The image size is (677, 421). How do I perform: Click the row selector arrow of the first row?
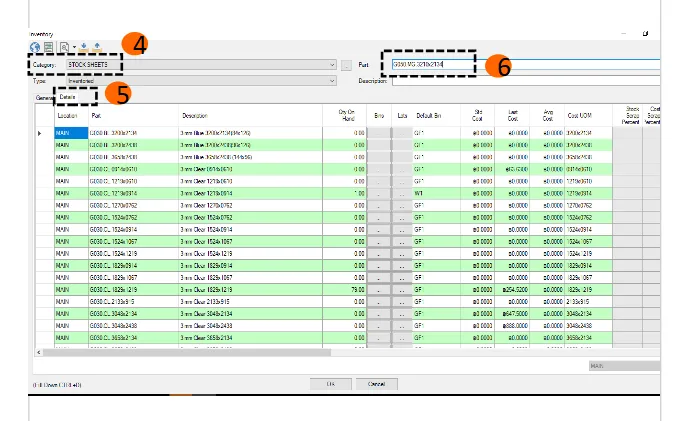click(40, 133)
